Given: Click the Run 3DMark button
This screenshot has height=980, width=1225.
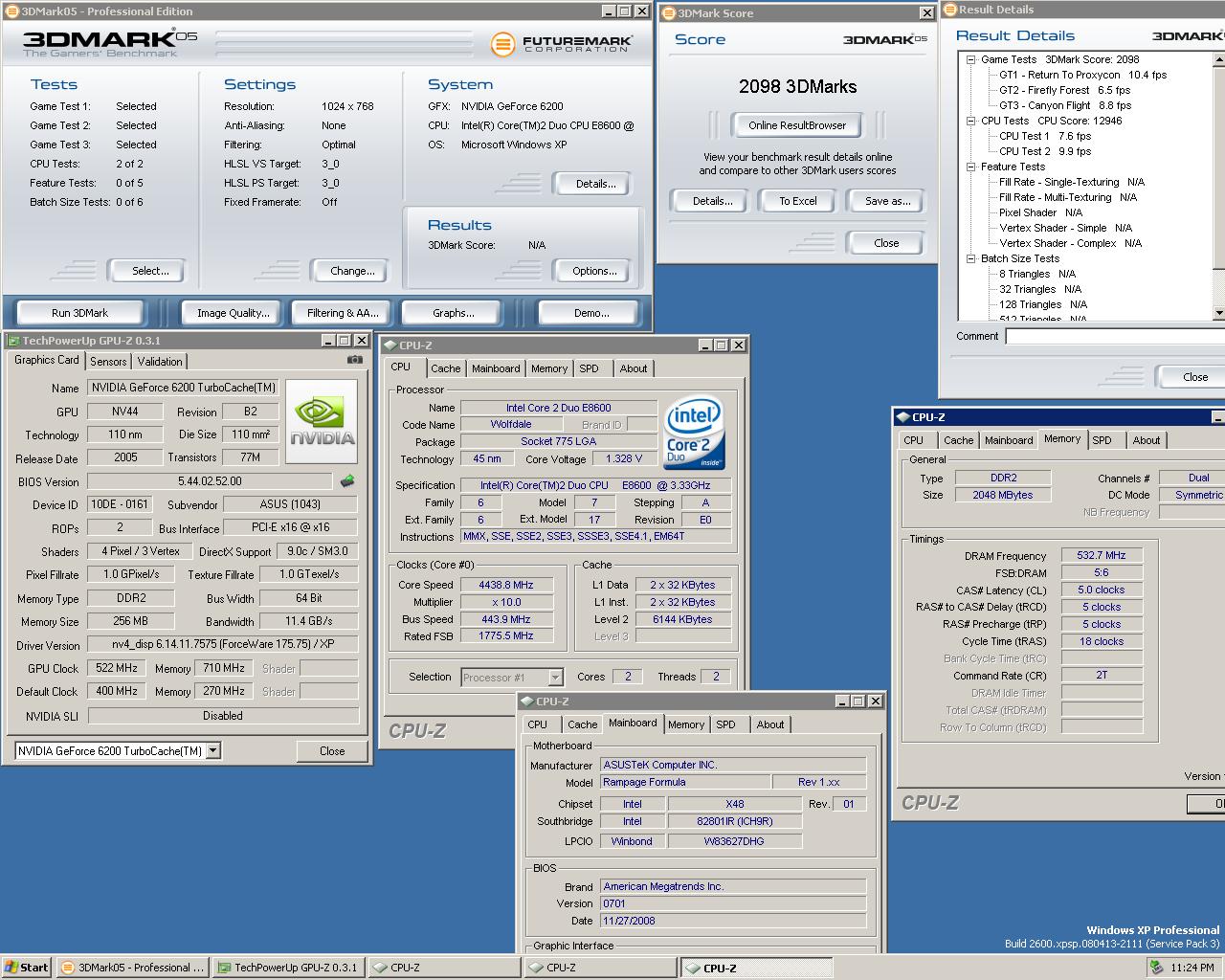Looking at the screenshot, I should click(79, 313).
